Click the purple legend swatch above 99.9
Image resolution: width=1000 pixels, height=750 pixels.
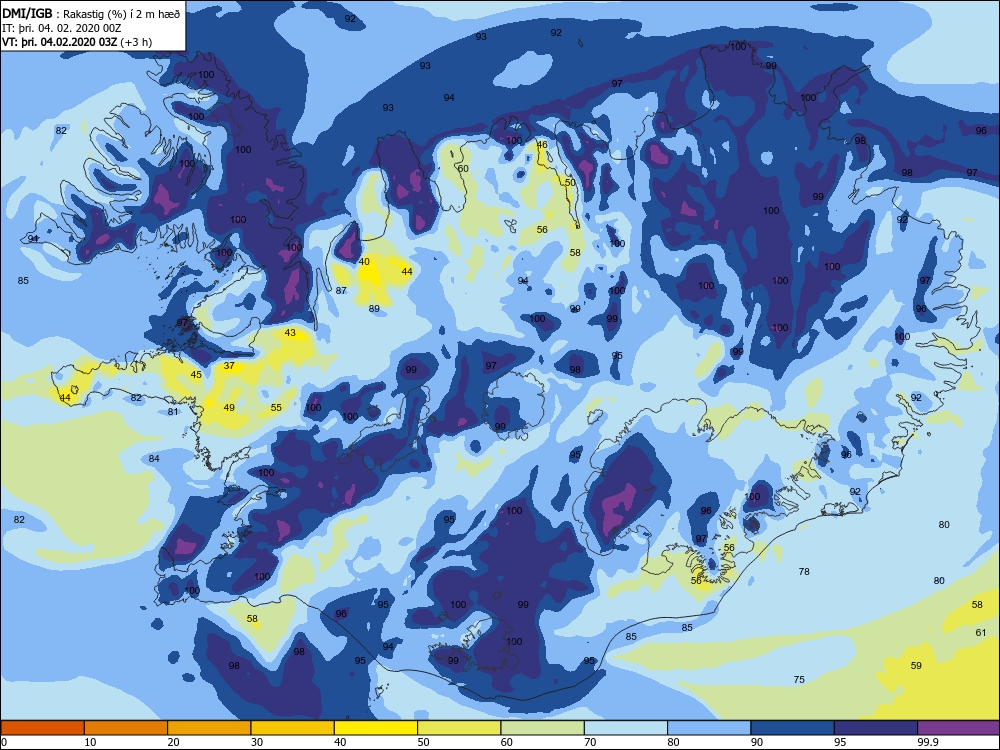959,728
